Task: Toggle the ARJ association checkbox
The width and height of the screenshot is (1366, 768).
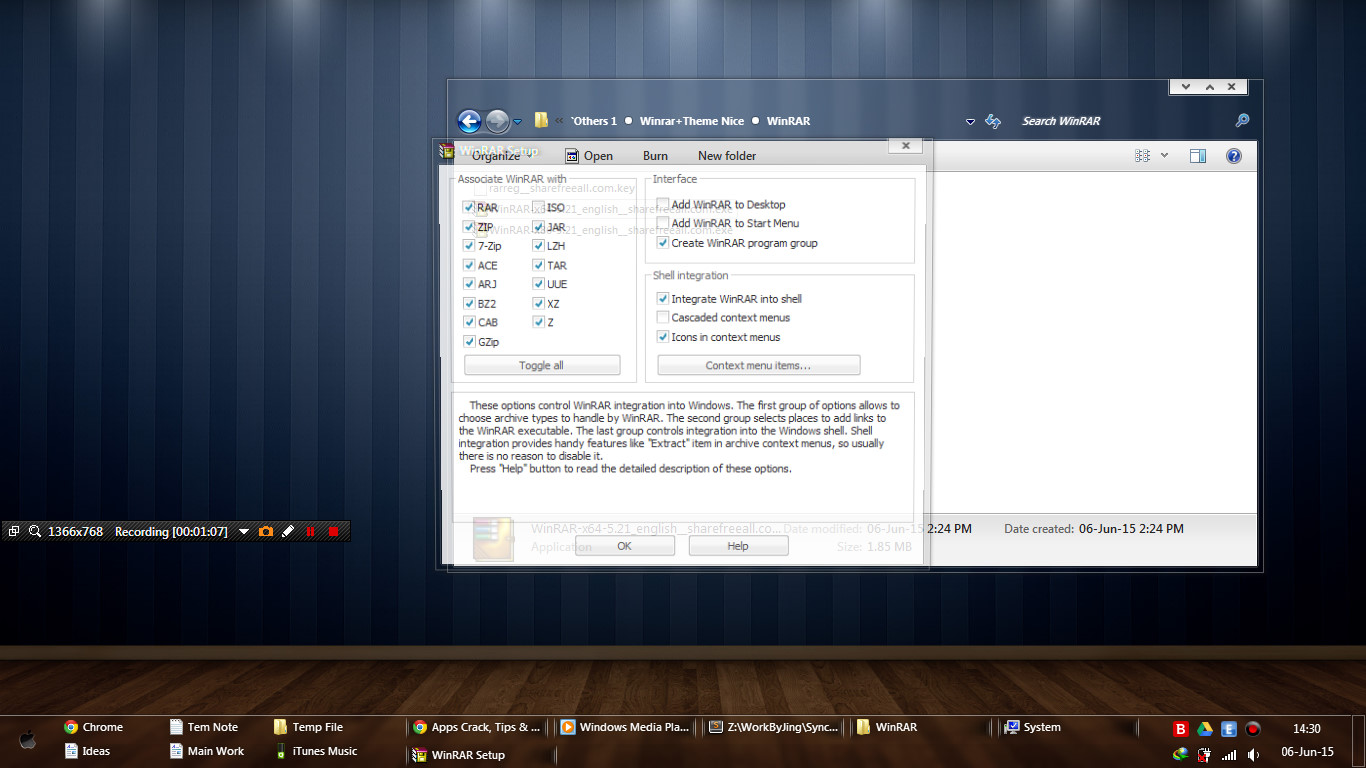Action: tap(469, 284)
